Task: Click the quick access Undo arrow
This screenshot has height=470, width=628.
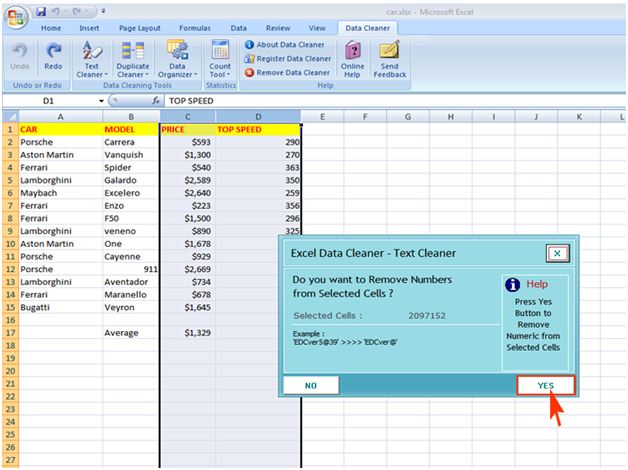Action: tap(56, 12)
